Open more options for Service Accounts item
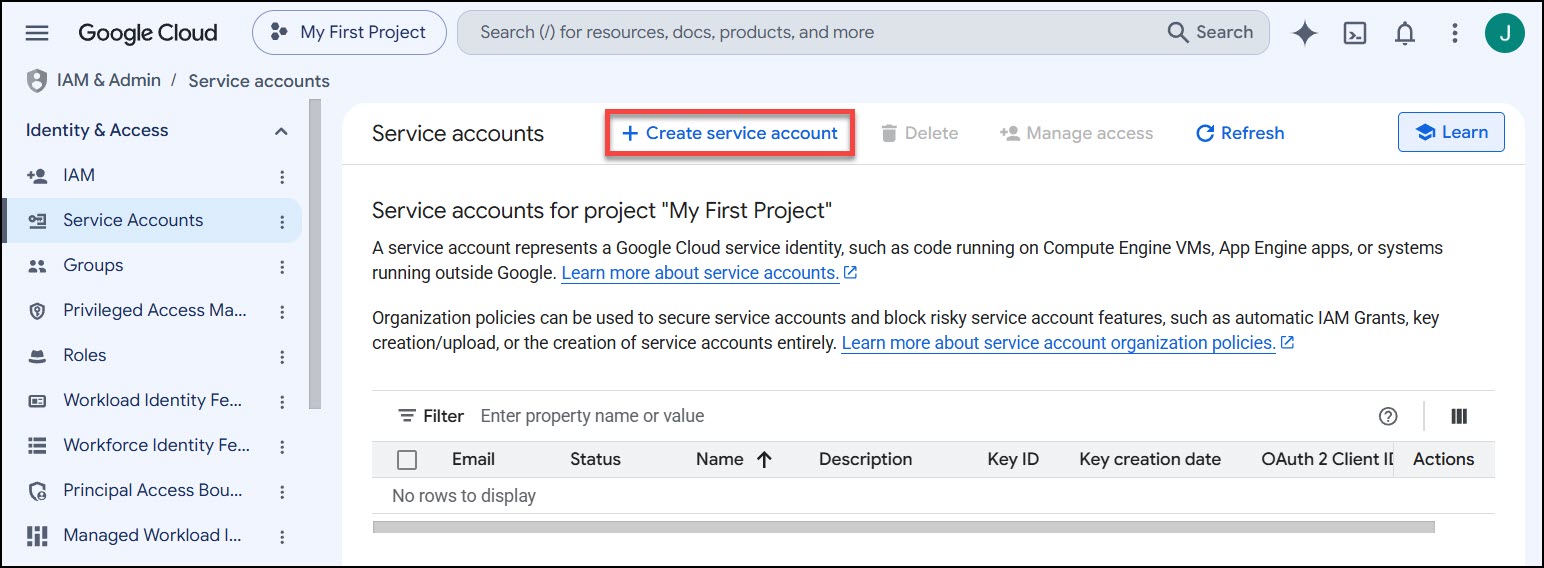 tap(282, 222)
